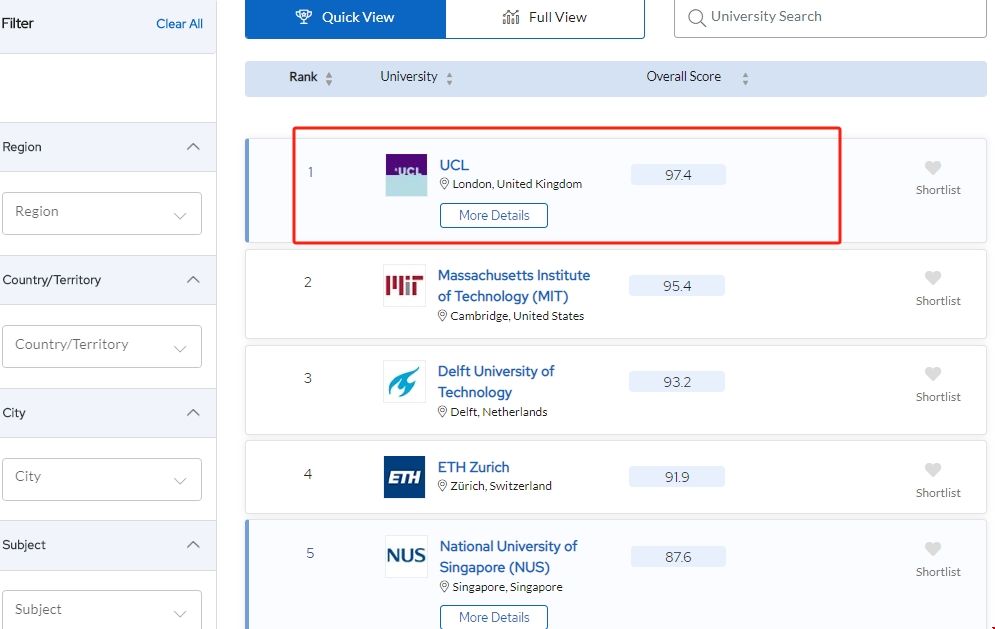Toggle the shortlist heart for MIT
Image resolution: width=995 pixels, height=629 pixels.
933,278
